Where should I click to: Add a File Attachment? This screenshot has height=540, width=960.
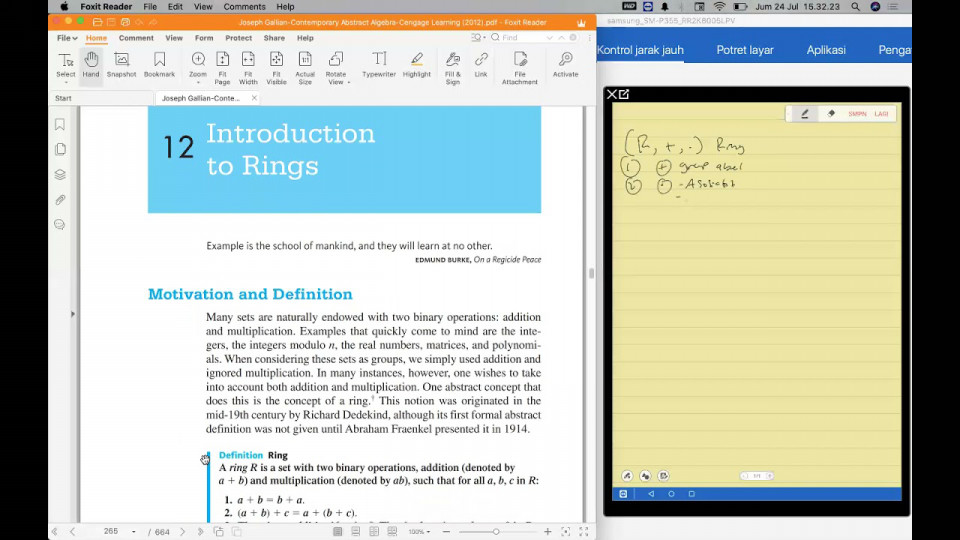pos(520,68)
